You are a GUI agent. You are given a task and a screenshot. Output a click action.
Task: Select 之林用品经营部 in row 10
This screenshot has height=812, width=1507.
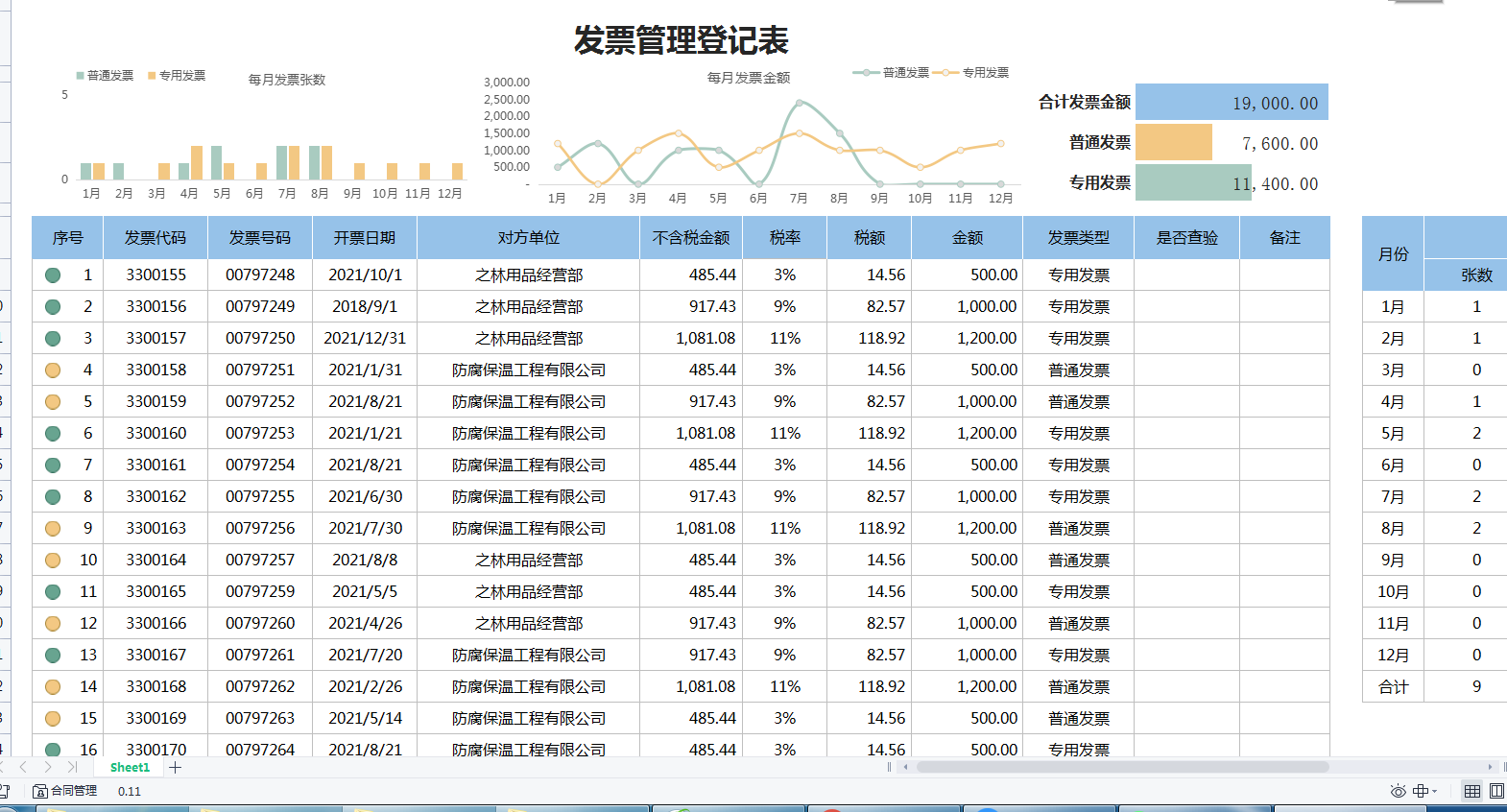click(529, 561)
